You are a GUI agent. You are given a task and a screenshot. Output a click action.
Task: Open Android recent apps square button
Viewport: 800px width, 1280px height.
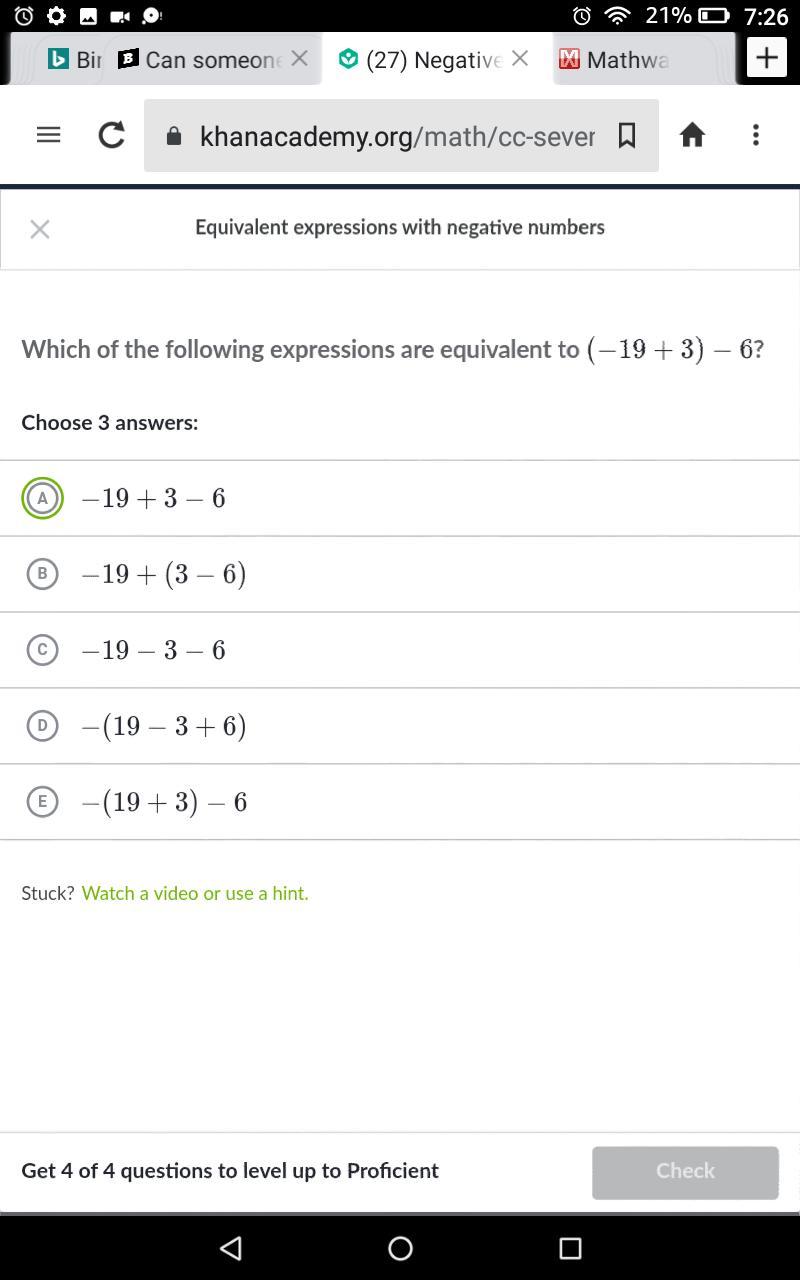[570, 1247]
